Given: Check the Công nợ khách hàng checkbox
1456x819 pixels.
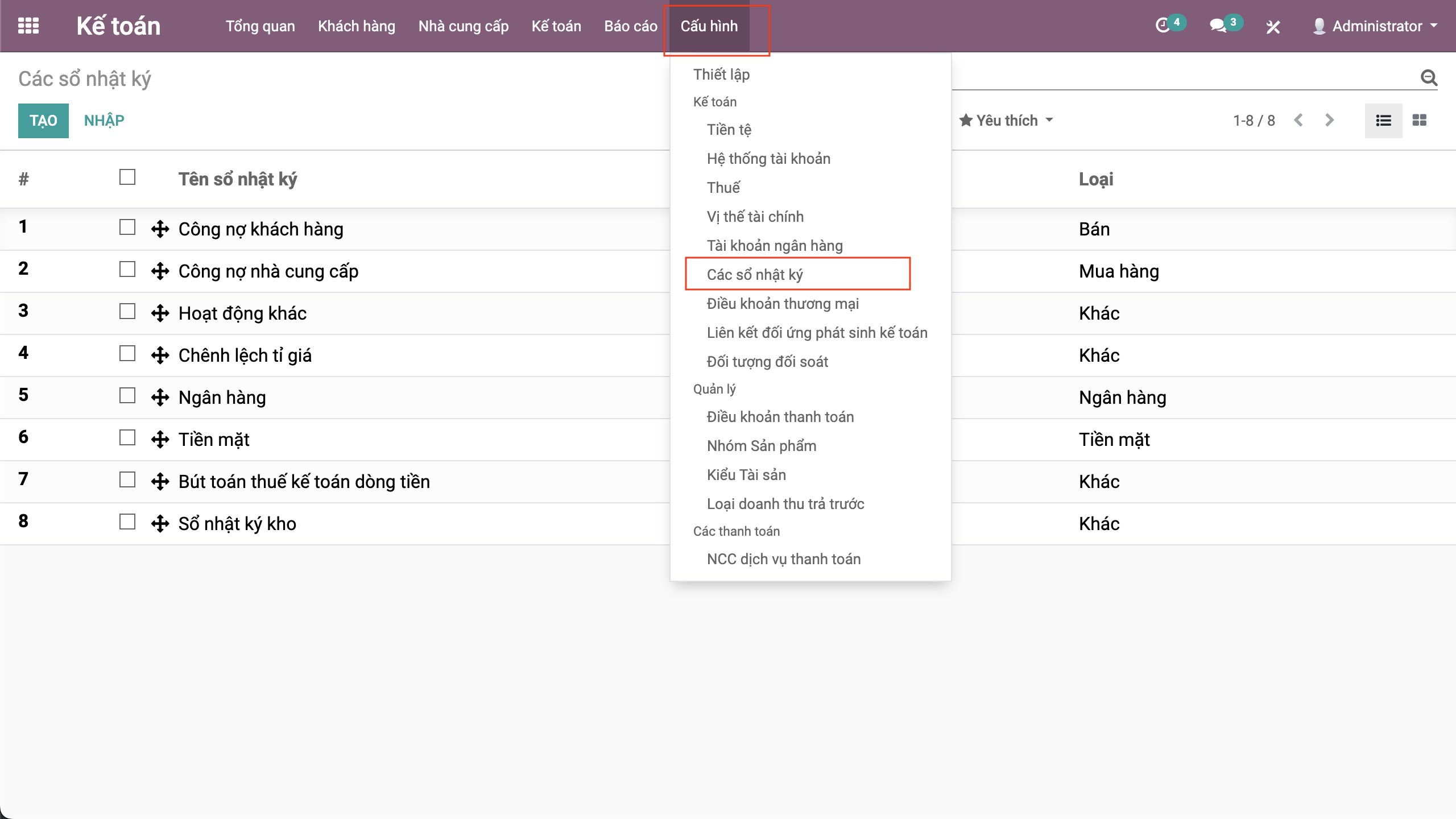Looking at the screenshot, I should coord(127,227).
